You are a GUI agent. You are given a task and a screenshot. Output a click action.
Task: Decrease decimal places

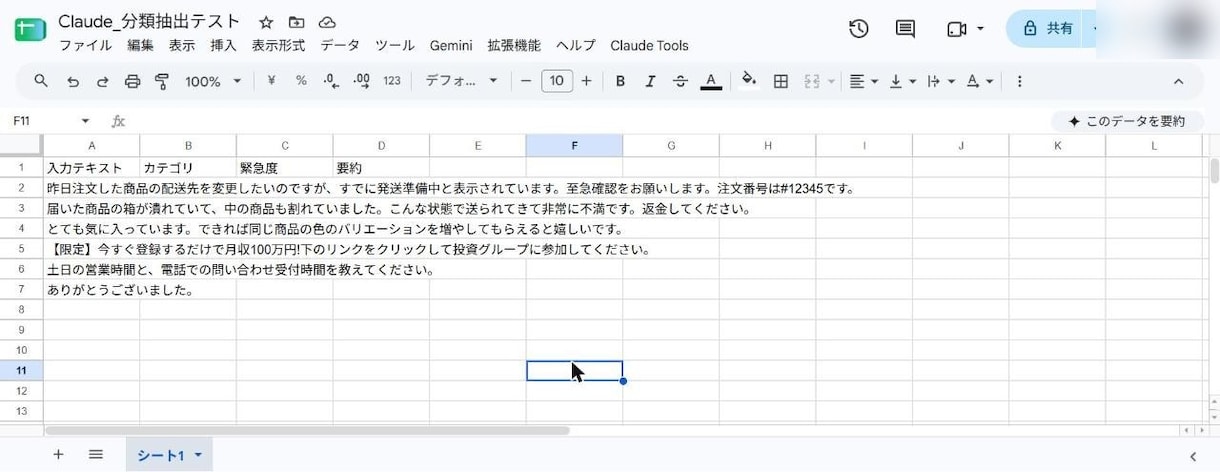pos(331,81)
